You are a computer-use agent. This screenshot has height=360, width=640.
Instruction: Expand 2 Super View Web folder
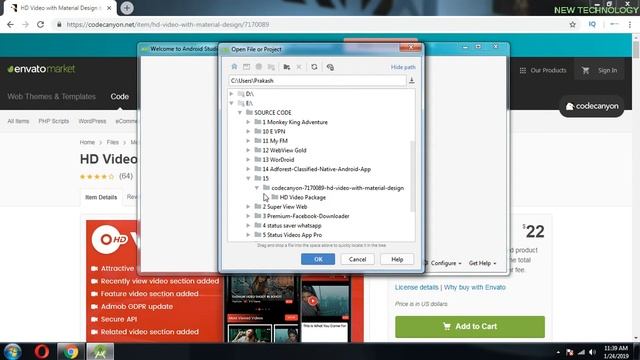click(x=248, y=207)
